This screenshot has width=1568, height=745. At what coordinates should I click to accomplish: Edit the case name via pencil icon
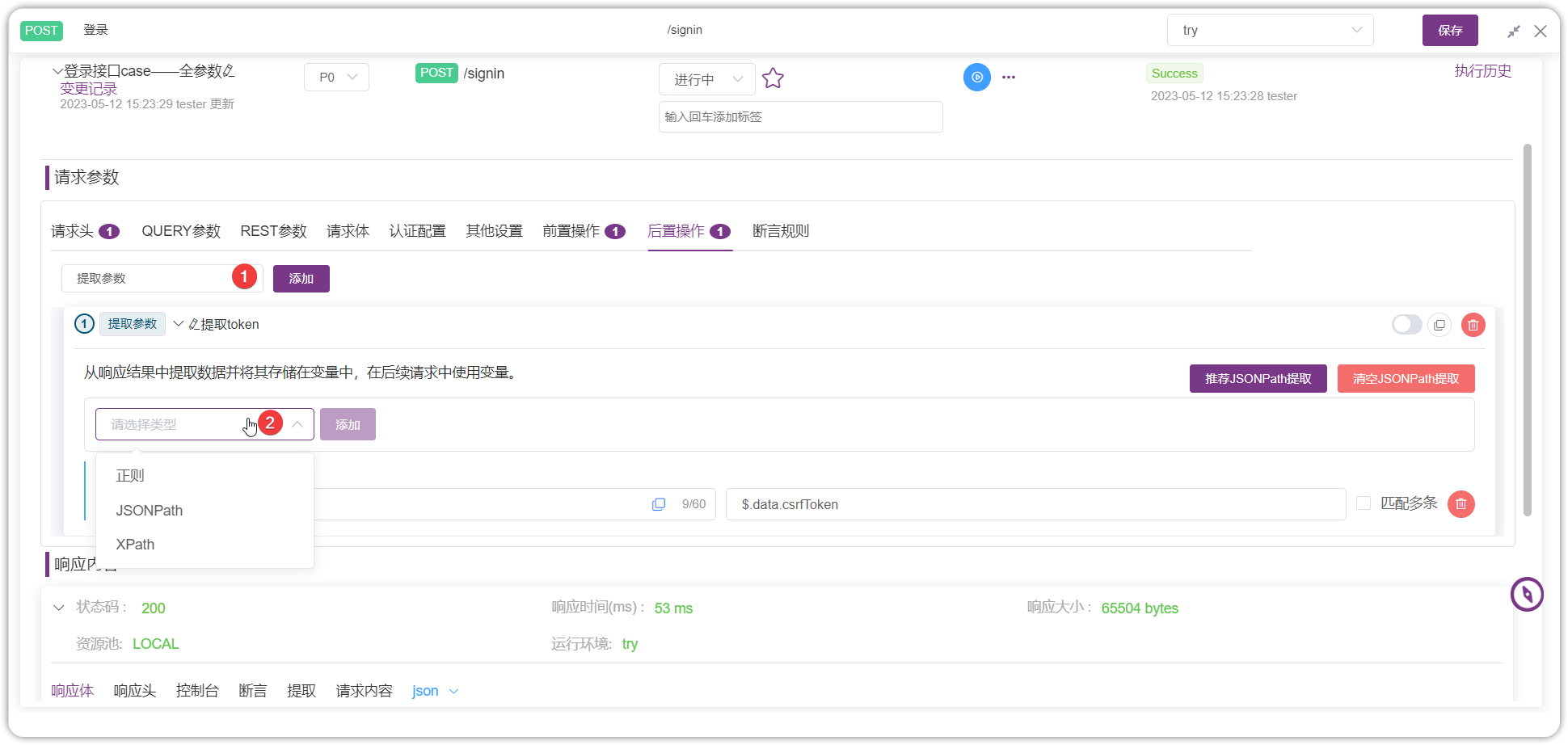(x=229, y=71)
